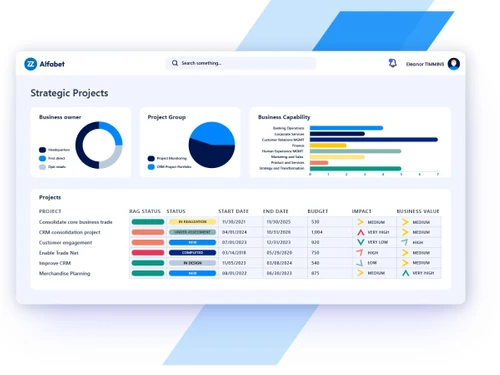Click Headquarters legend dot in Business owner

[42, 150]
